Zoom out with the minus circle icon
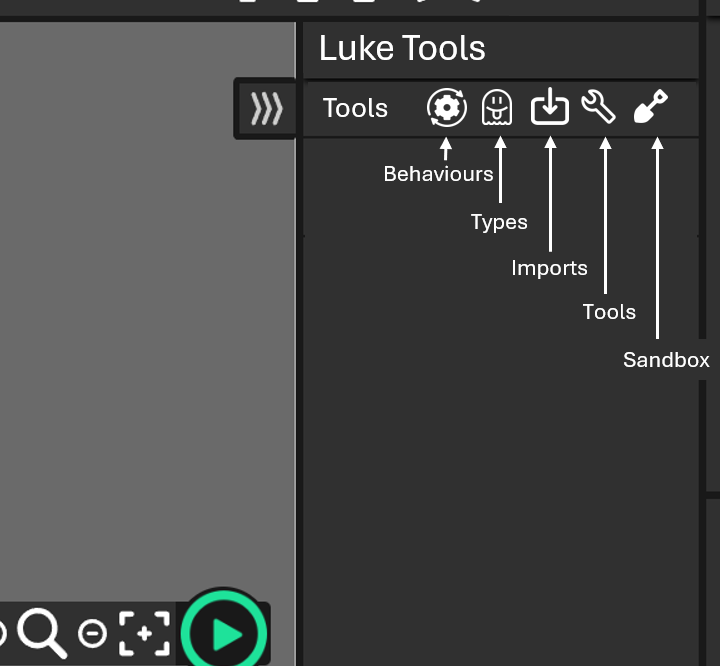 click(x=92, y=633)
